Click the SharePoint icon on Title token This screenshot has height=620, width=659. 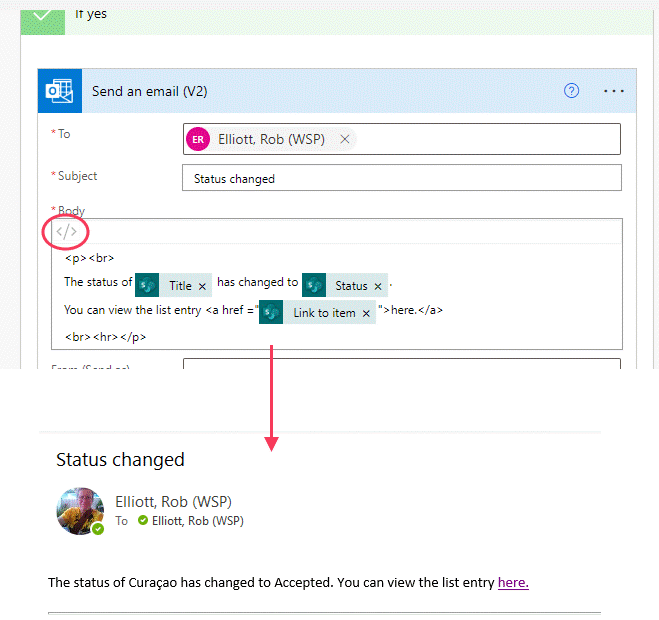(x=147, y=285)
